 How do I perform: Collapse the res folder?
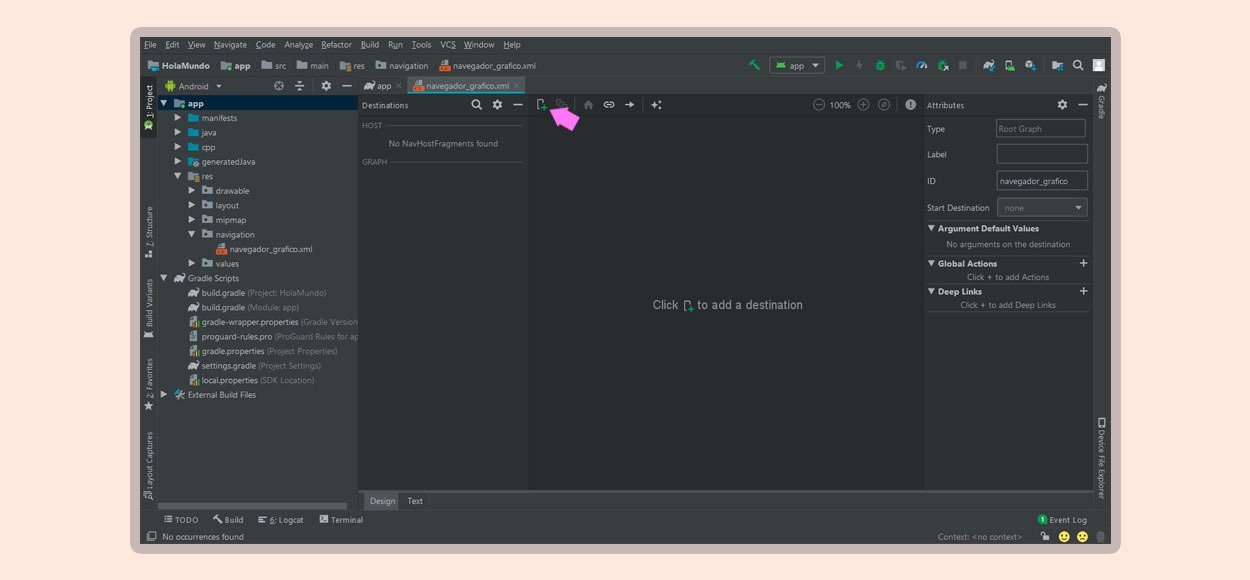point(178,176)
